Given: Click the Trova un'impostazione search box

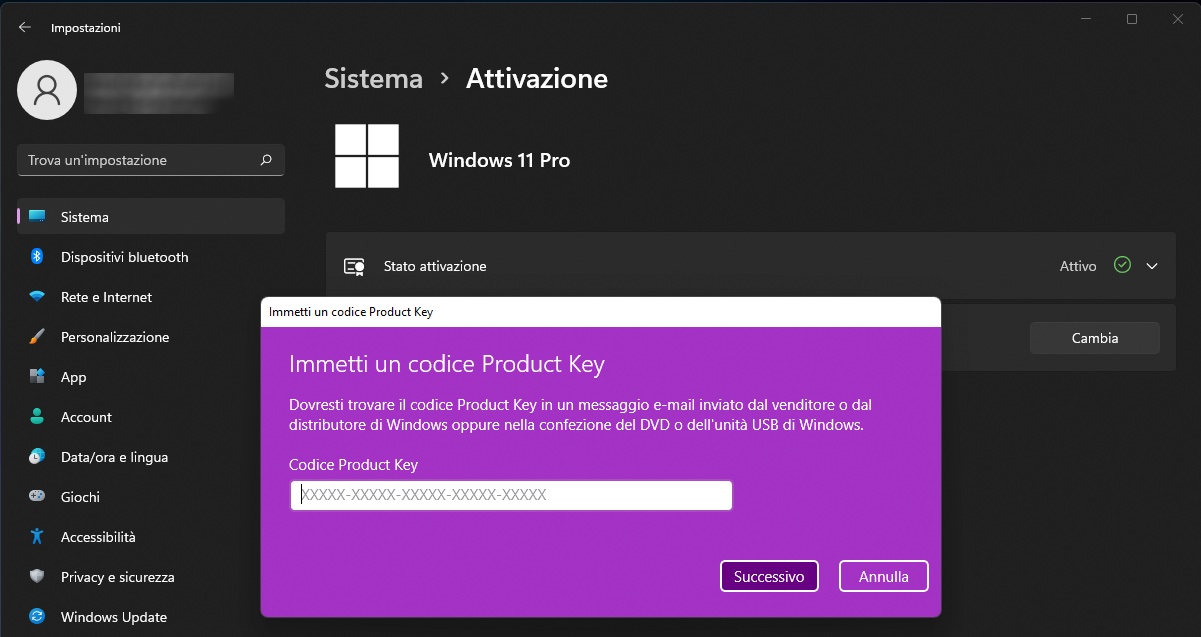Looking at the screenshot, I should click(140, 160).
